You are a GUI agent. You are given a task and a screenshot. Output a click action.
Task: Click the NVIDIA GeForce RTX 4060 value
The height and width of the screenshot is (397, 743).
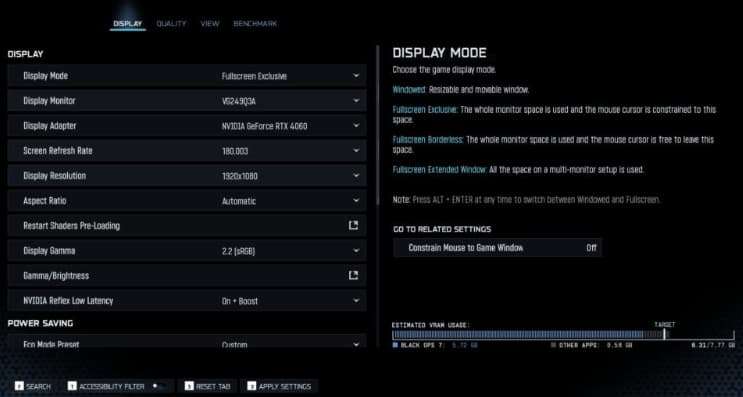(264, 126)
